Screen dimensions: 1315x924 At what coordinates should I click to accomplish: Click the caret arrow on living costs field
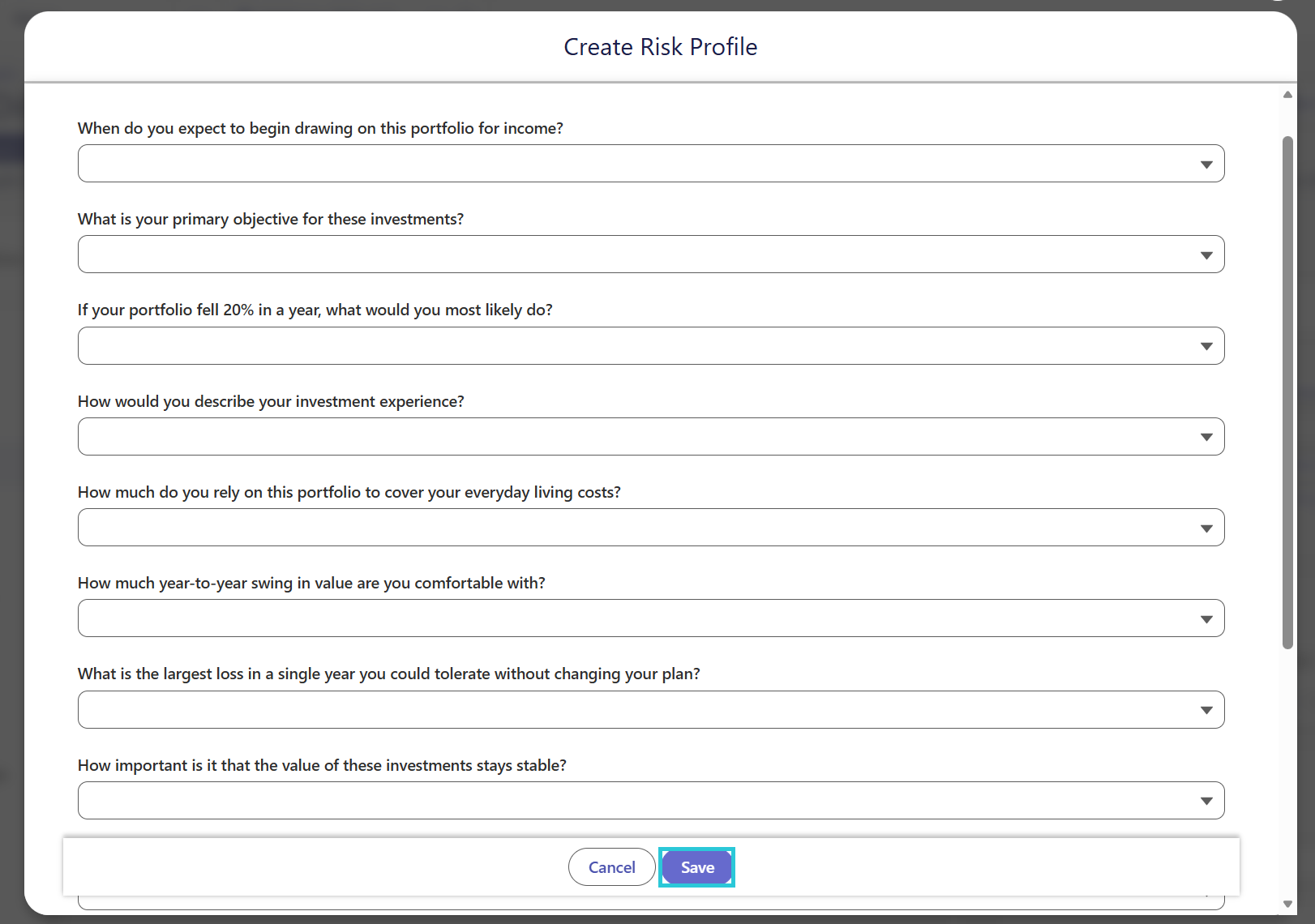click(1206, 528)
